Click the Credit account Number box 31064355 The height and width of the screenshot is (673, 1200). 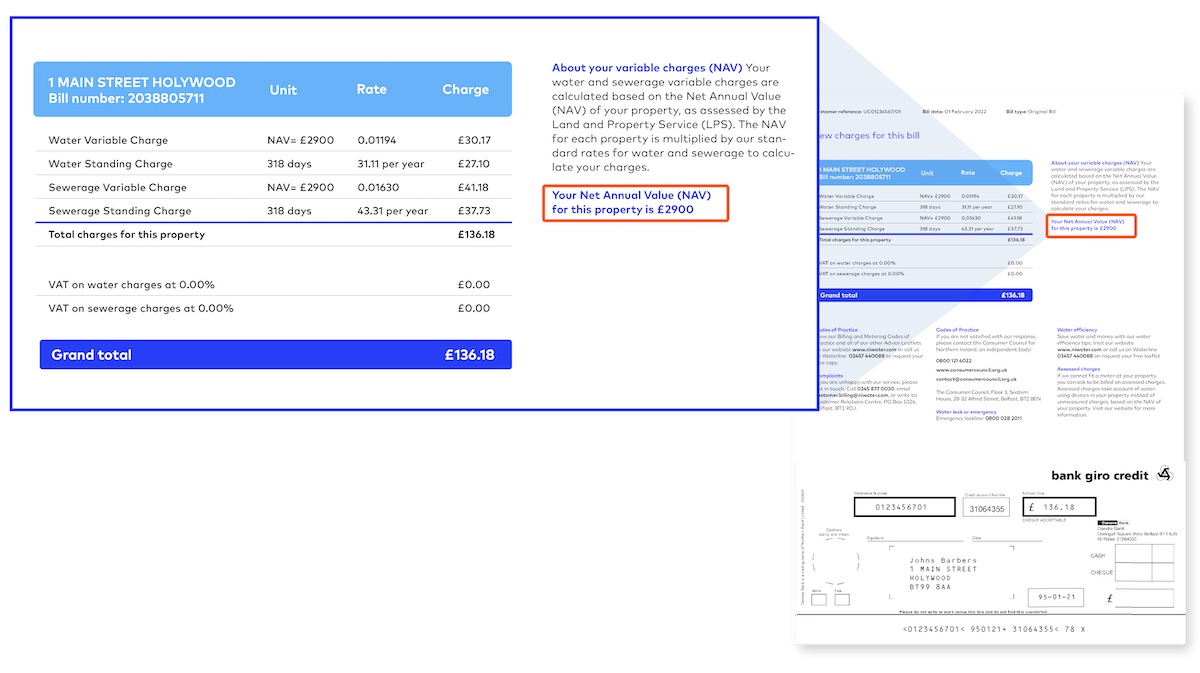click(987, 508)
